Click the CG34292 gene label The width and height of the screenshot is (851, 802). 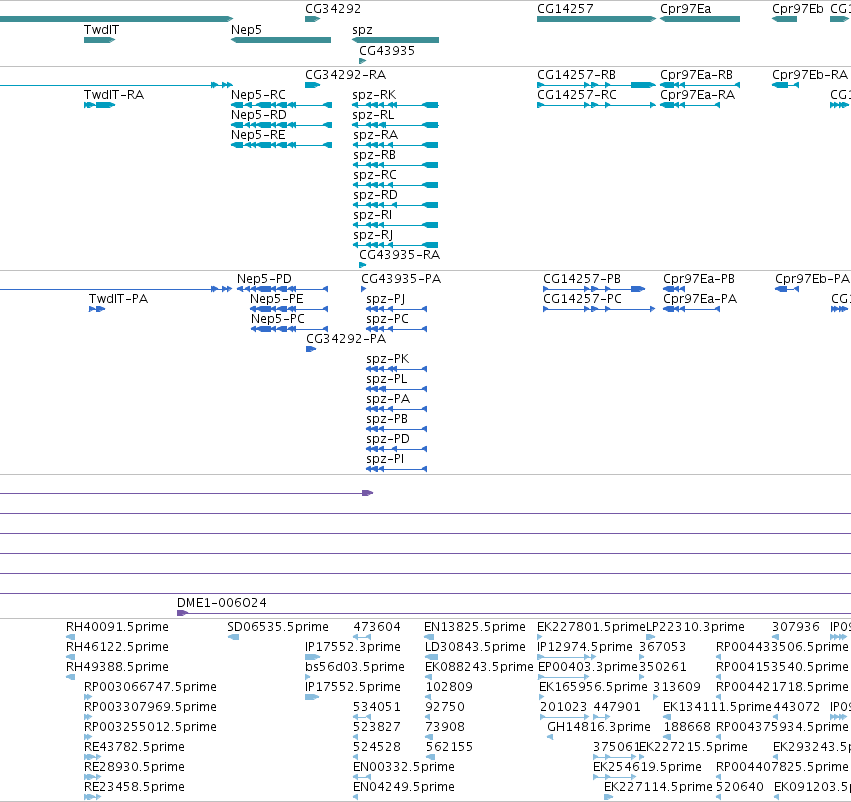click(333, 9)
